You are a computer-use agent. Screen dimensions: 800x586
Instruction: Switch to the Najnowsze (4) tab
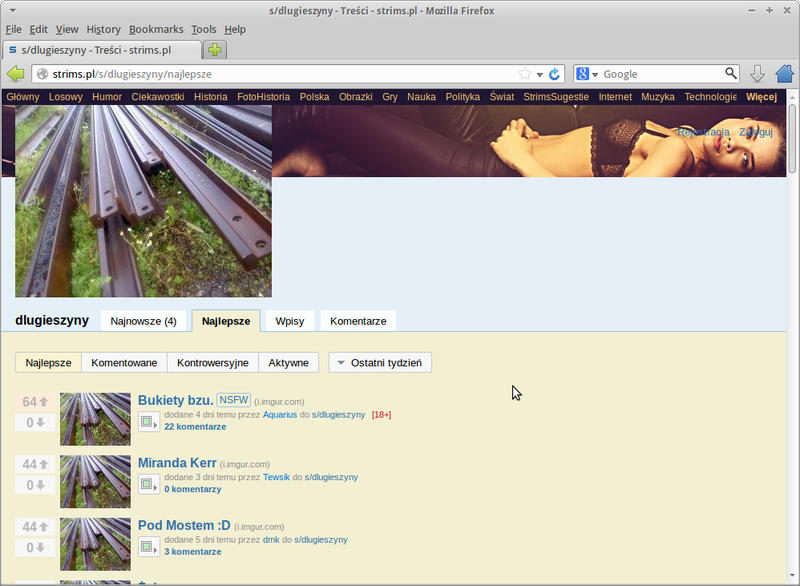pyautogui.click(x=143, y=321)
